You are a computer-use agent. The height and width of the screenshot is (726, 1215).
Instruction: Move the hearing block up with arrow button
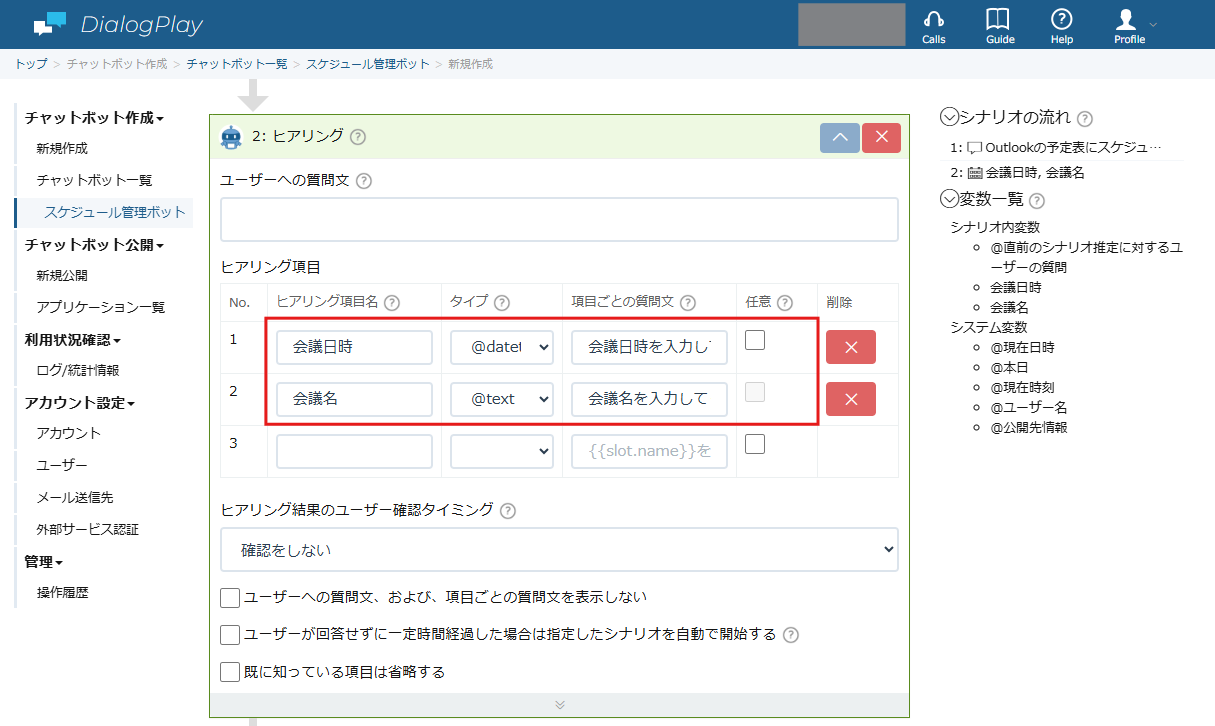pyautogui.click(x=840, y=137)
